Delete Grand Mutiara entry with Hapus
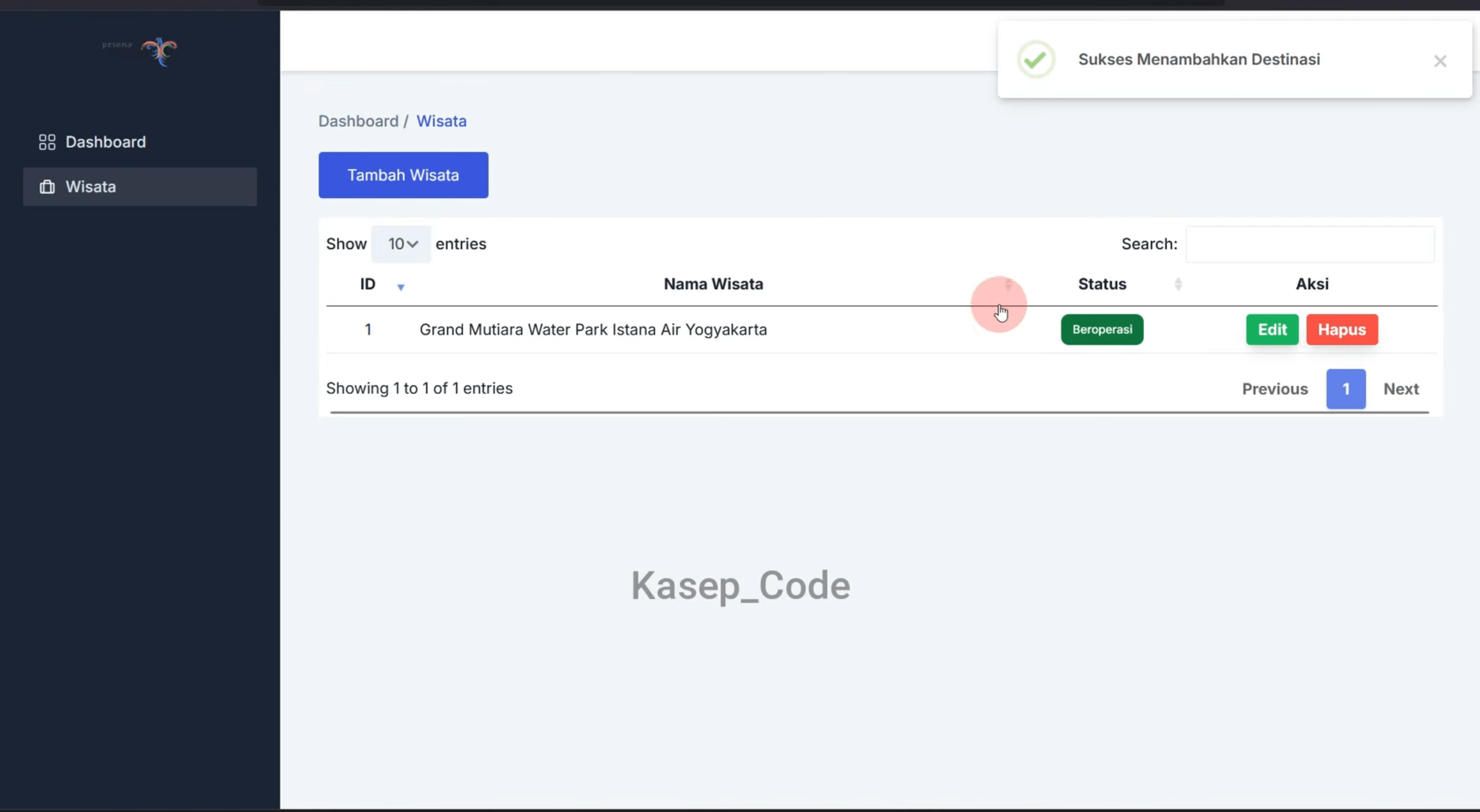Image resolution: width=1480 pixels, height=812 pixels. (1342, 330)
